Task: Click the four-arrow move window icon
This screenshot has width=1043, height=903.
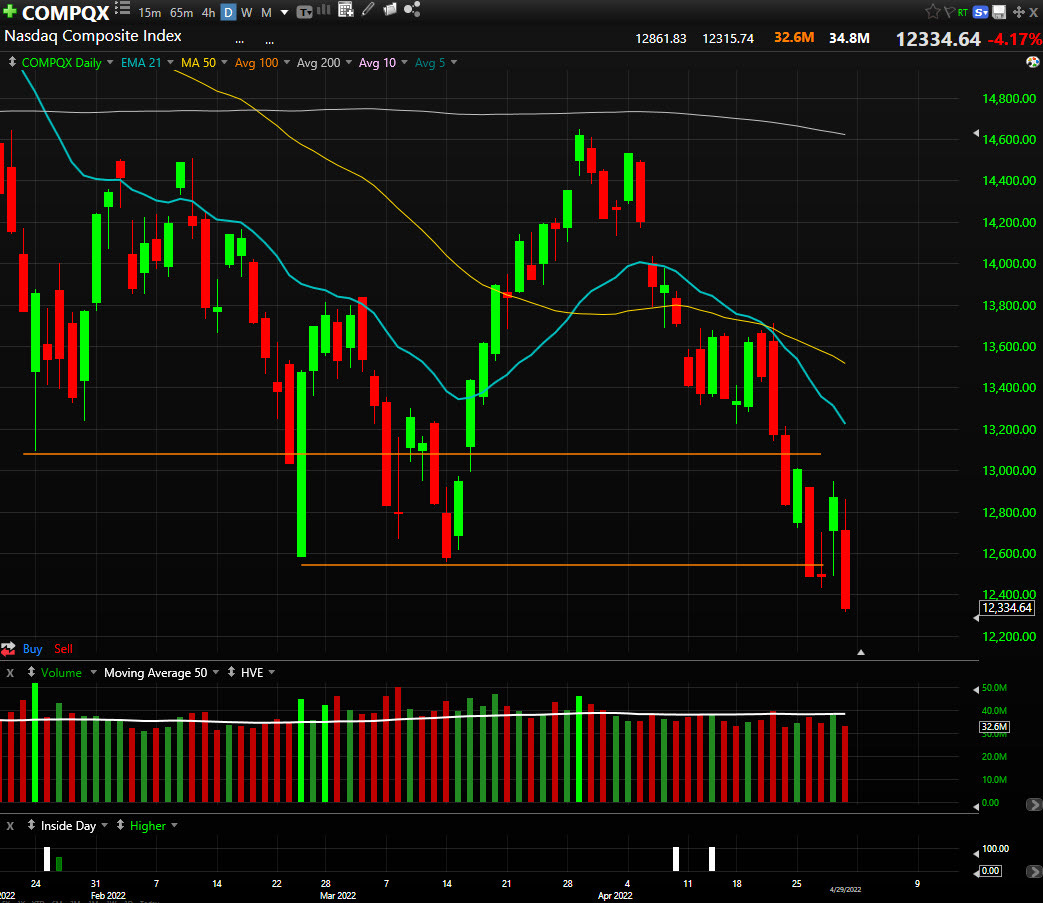Action: tap(1018, 12)
